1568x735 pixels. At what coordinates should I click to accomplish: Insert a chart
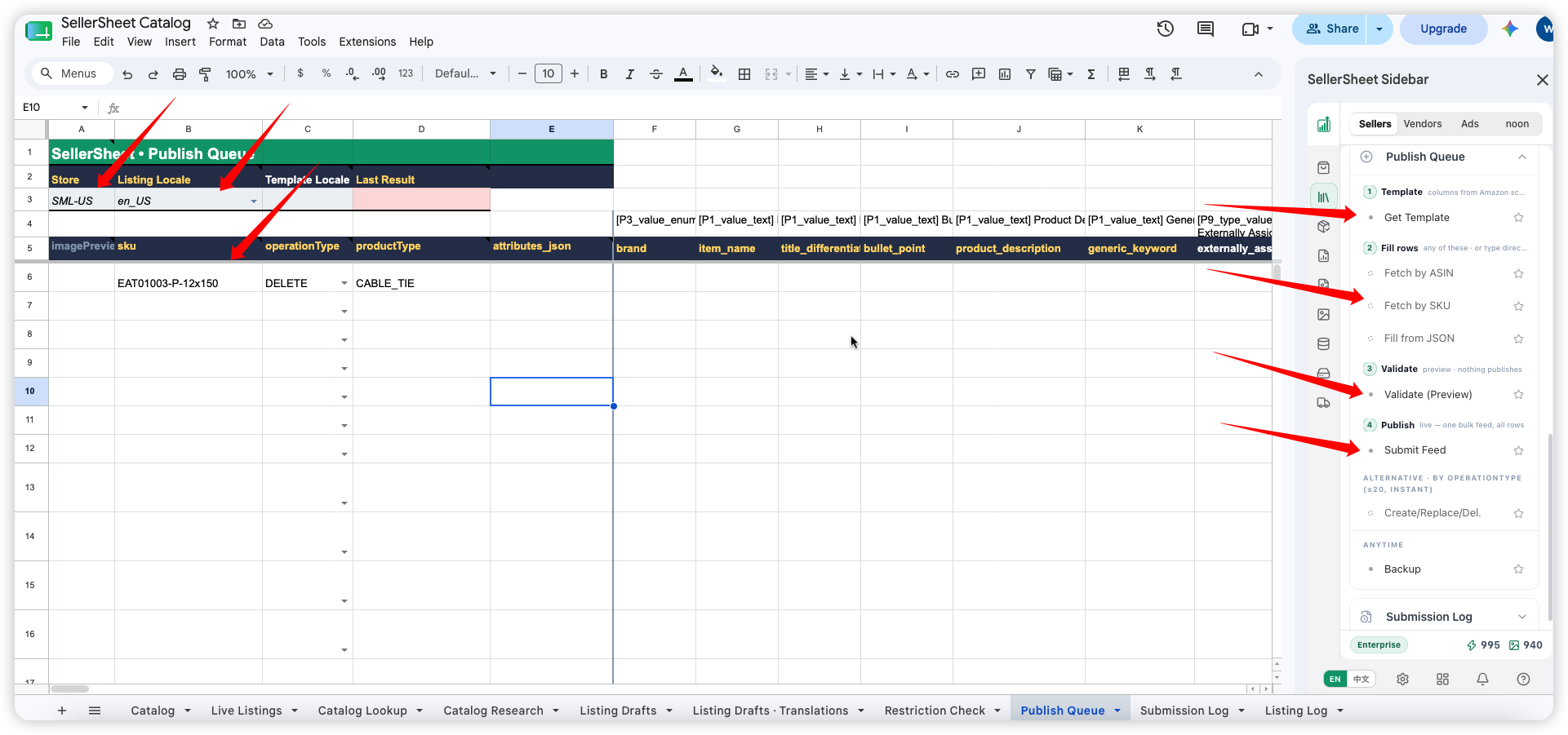(1005, 74)
